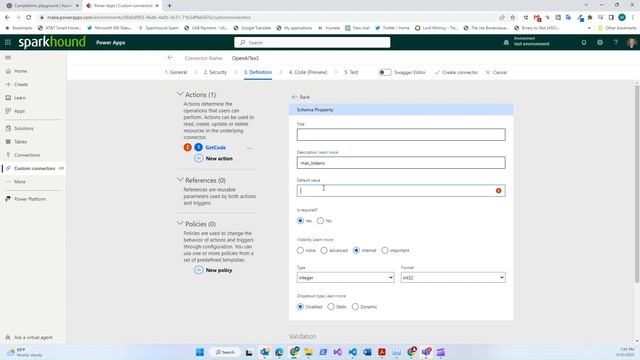Collapse the left navigation hamburger menu
This screenshot has height=360, width=640.
[x=8, y=58]
